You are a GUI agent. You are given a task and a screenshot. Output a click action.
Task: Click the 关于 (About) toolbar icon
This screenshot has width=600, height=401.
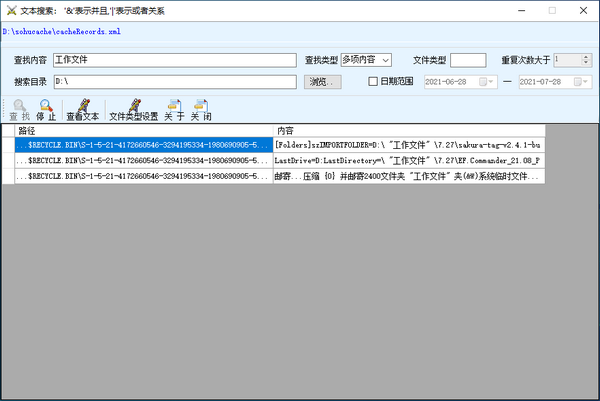174,109
